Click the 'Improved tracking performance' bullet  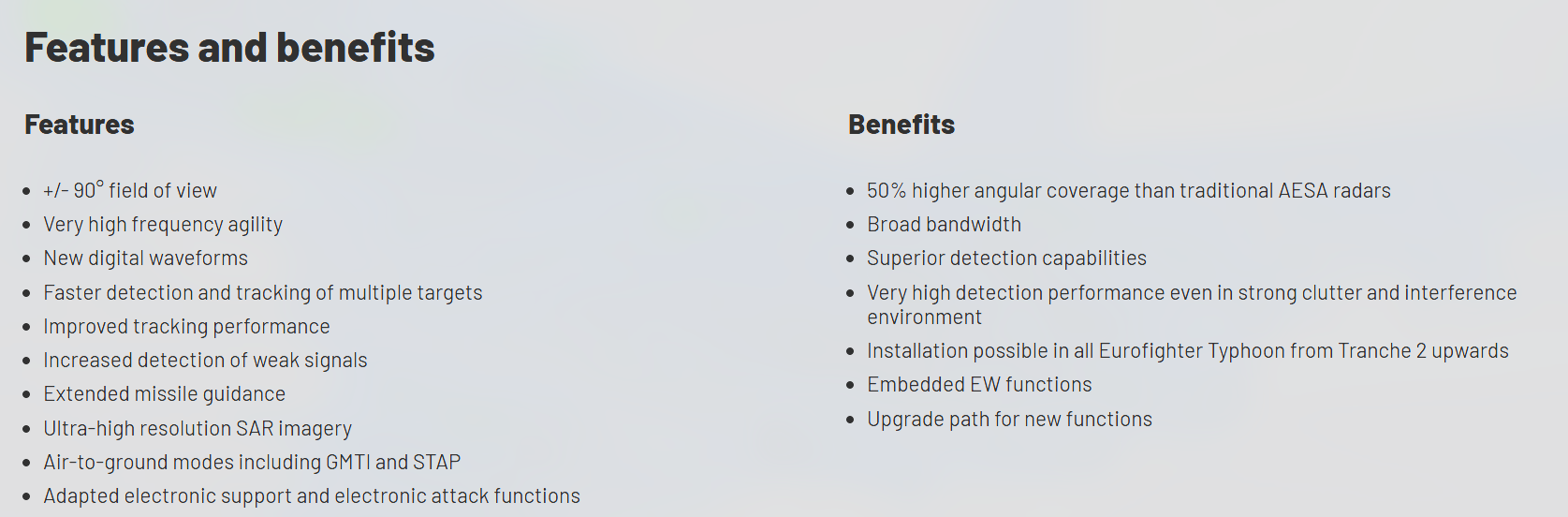click(x=186, y=327)
